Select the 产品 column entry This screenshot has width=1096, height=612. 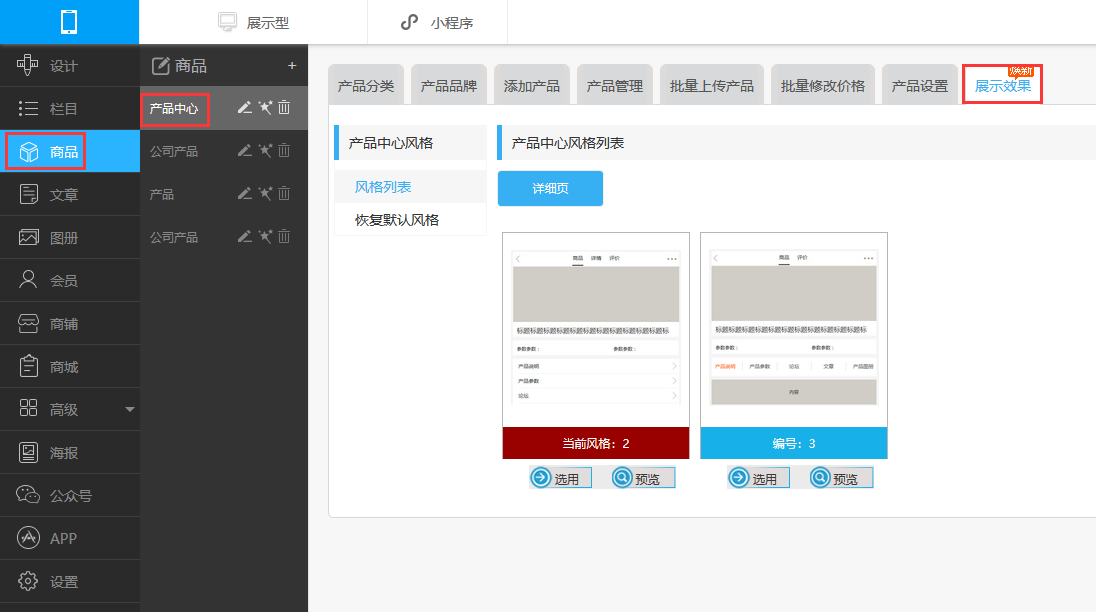[x=161, y=194]
